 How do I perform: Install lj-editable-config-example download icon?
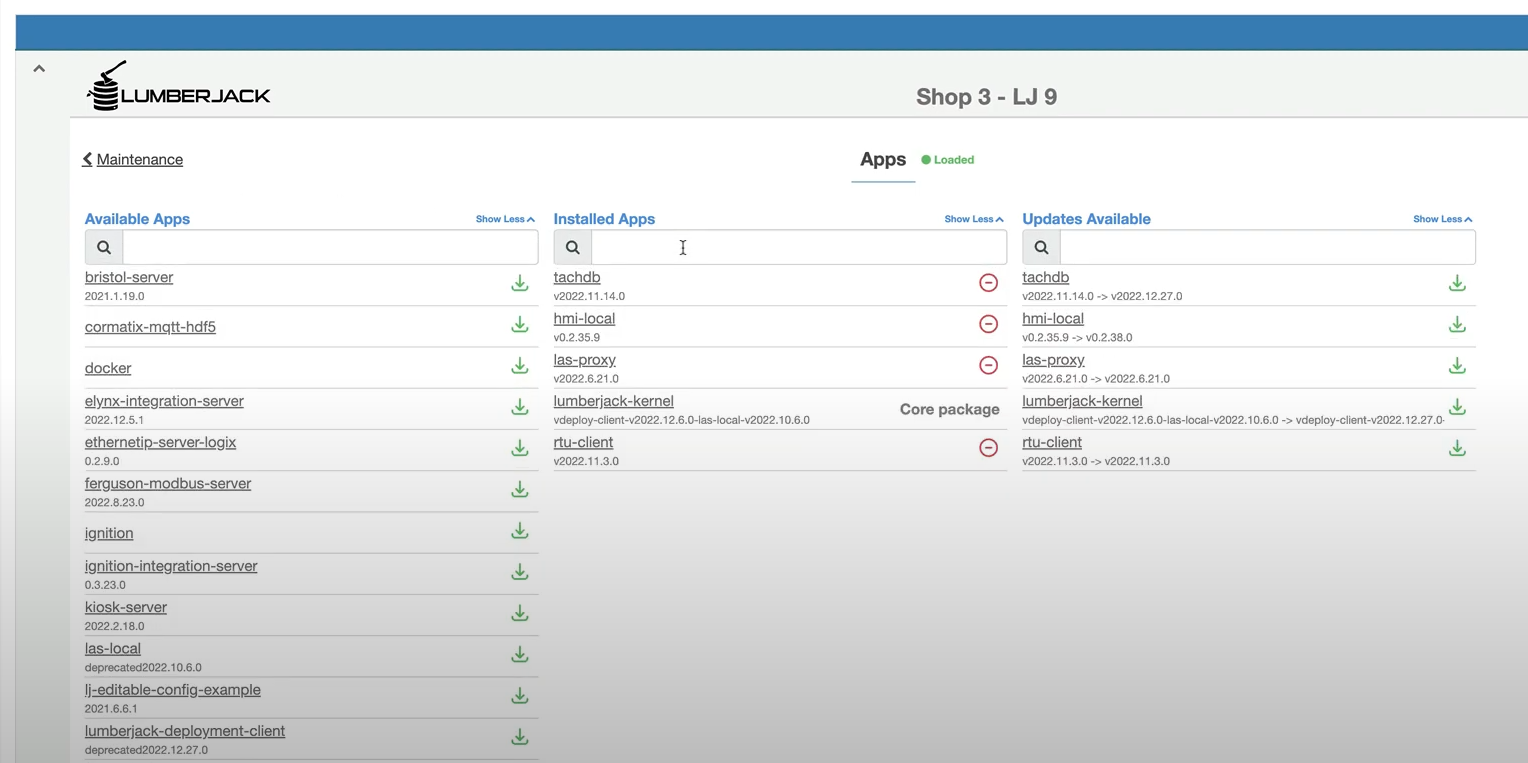point(520,695)
